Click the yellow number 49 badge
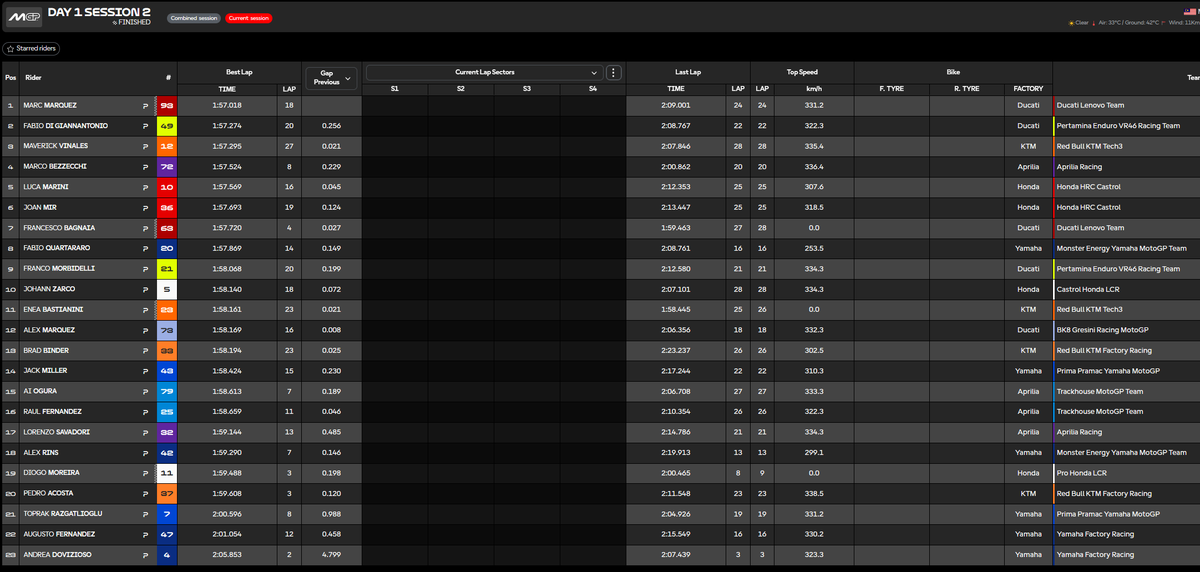The image size is (1200, 572). [x=167, y=126]
